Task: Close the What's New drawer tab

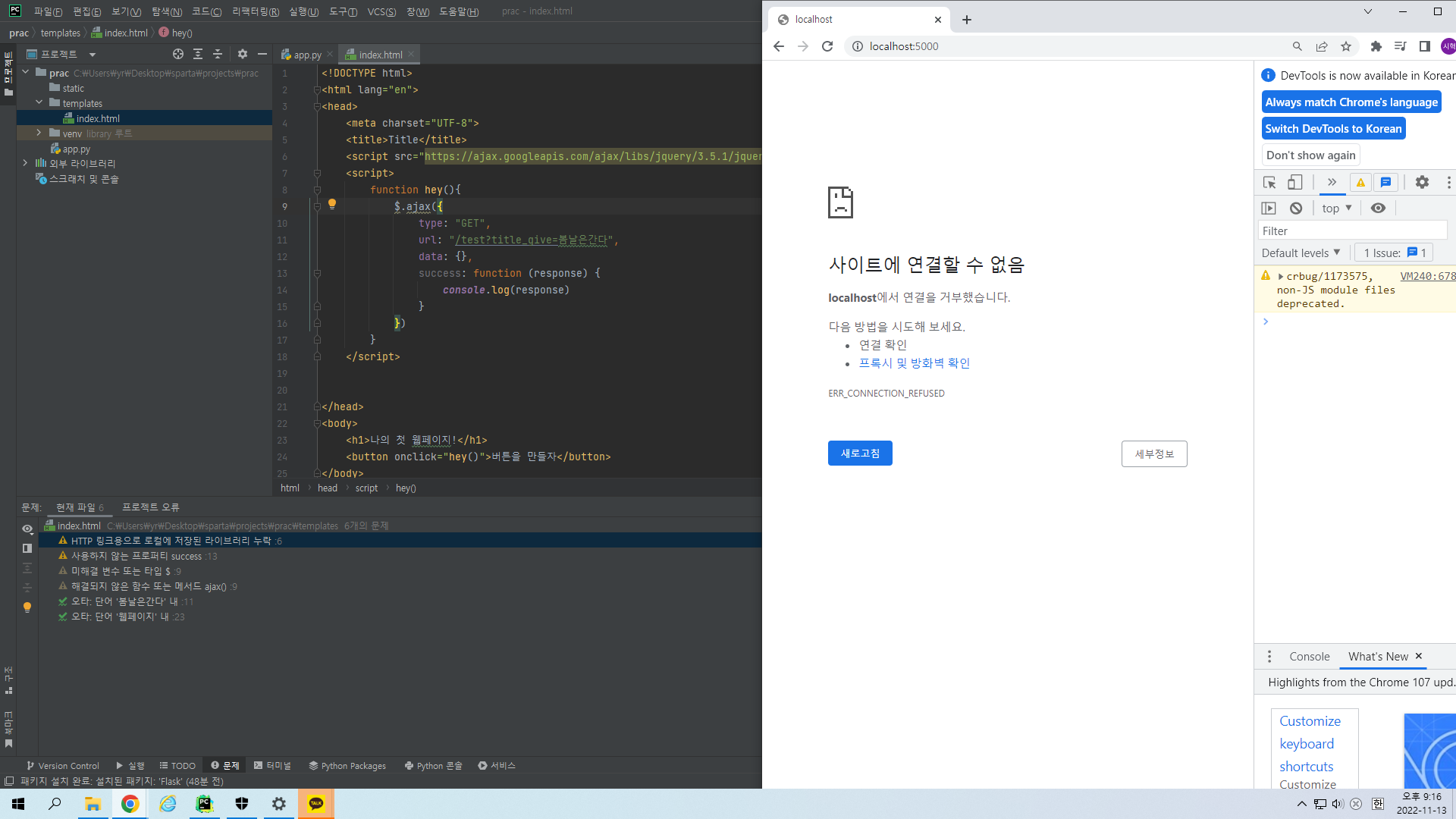Action: [x=1419, y=657]
